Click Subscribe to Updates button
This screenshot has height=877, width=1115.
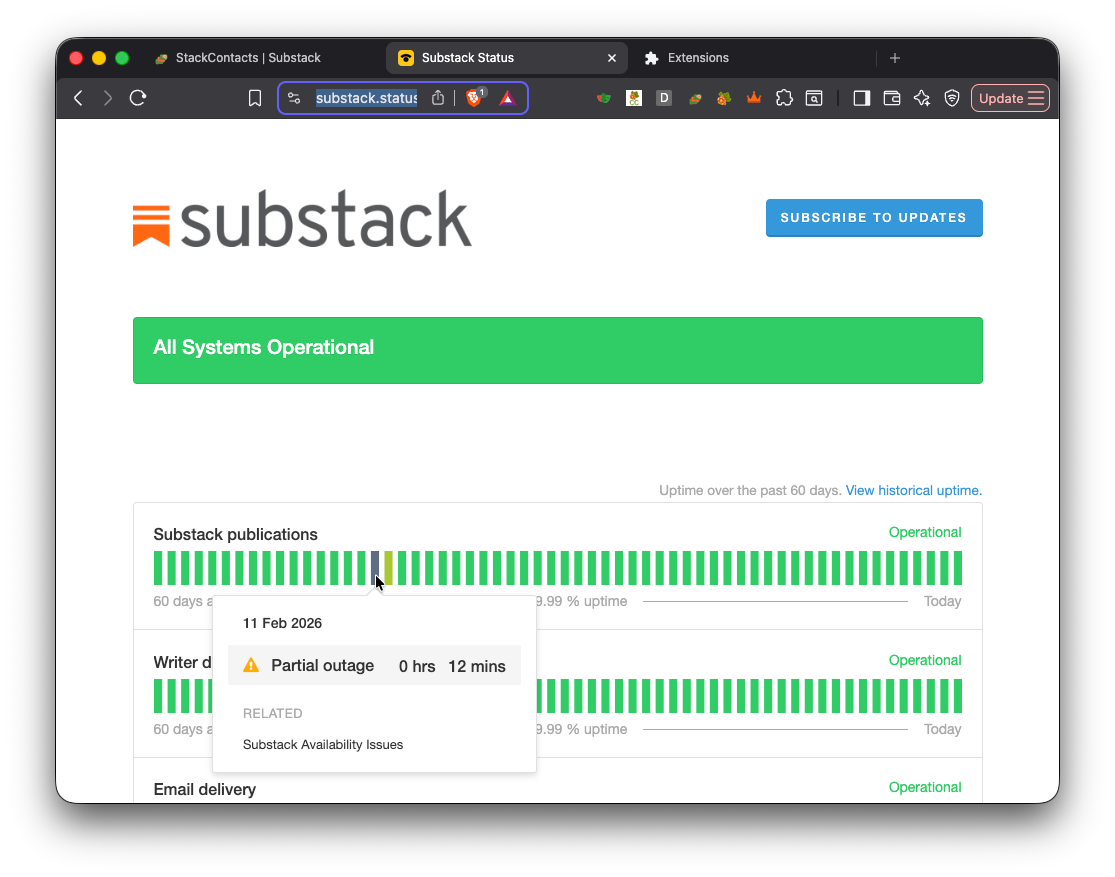(874, 218)
